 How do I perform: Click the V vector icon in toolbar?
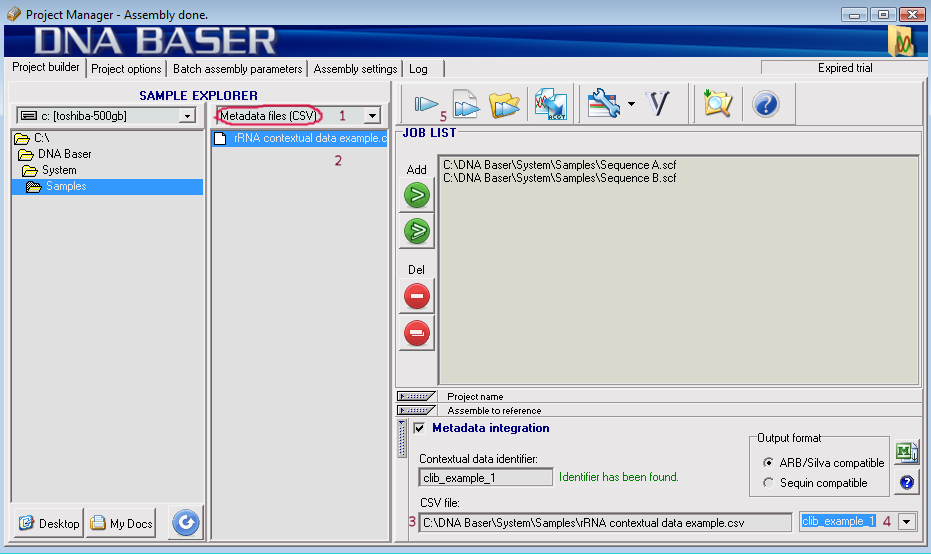pyautogui.click(x=658, y=104)
